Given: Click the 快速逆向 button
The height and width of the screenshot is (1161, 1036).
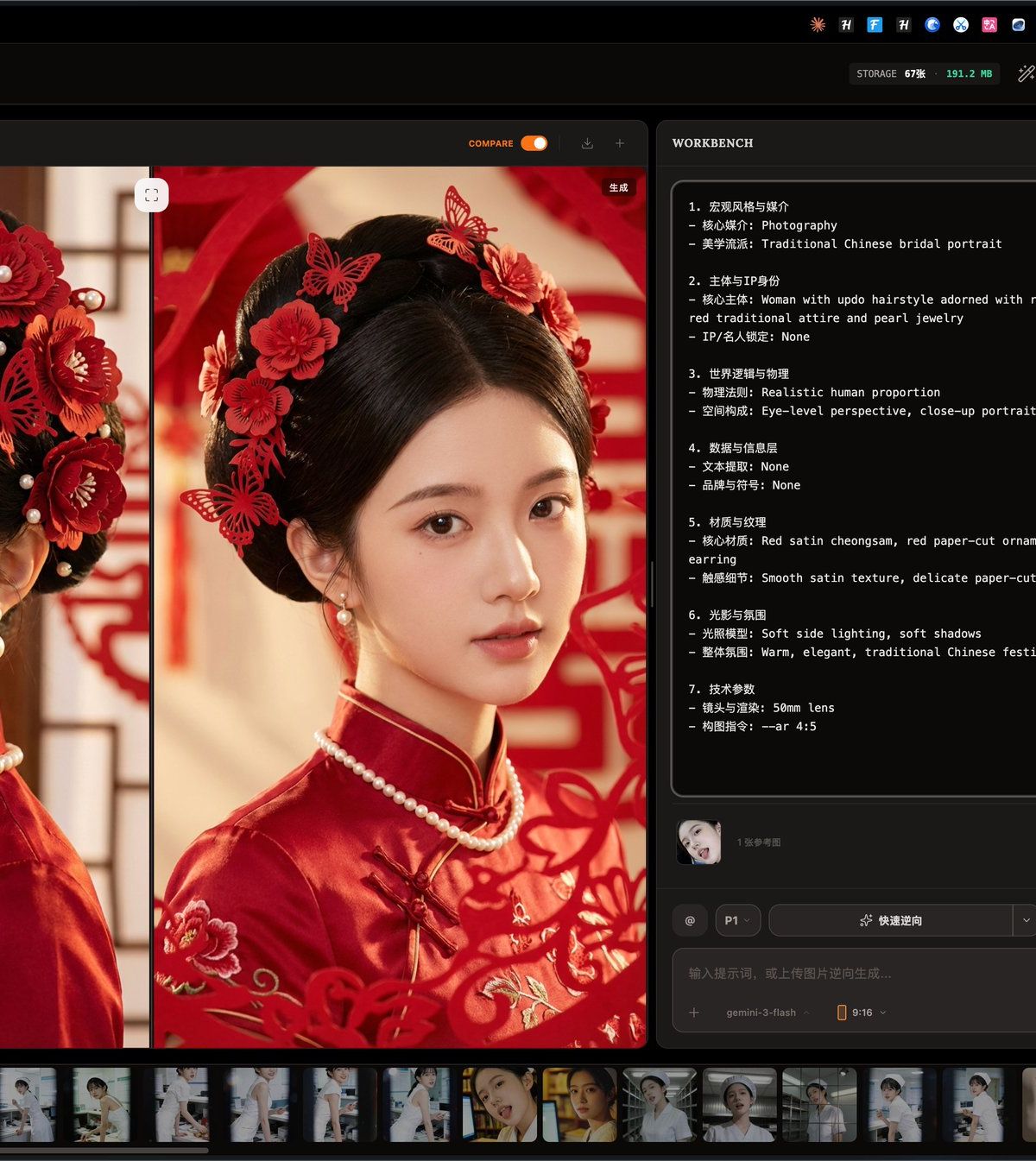Looking at the screenshot, I should [890, 921].
